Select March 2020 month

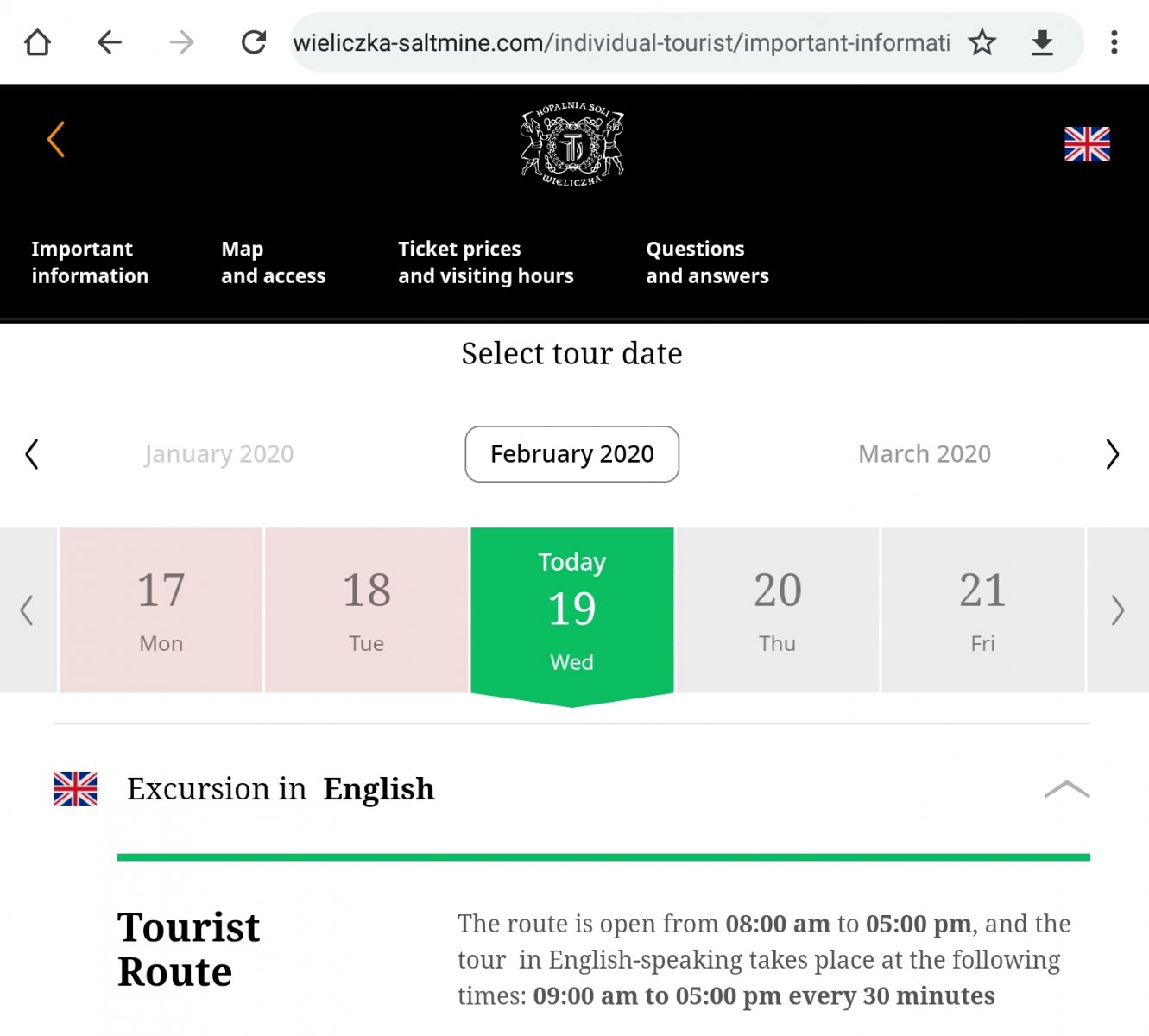click(924, 454)
